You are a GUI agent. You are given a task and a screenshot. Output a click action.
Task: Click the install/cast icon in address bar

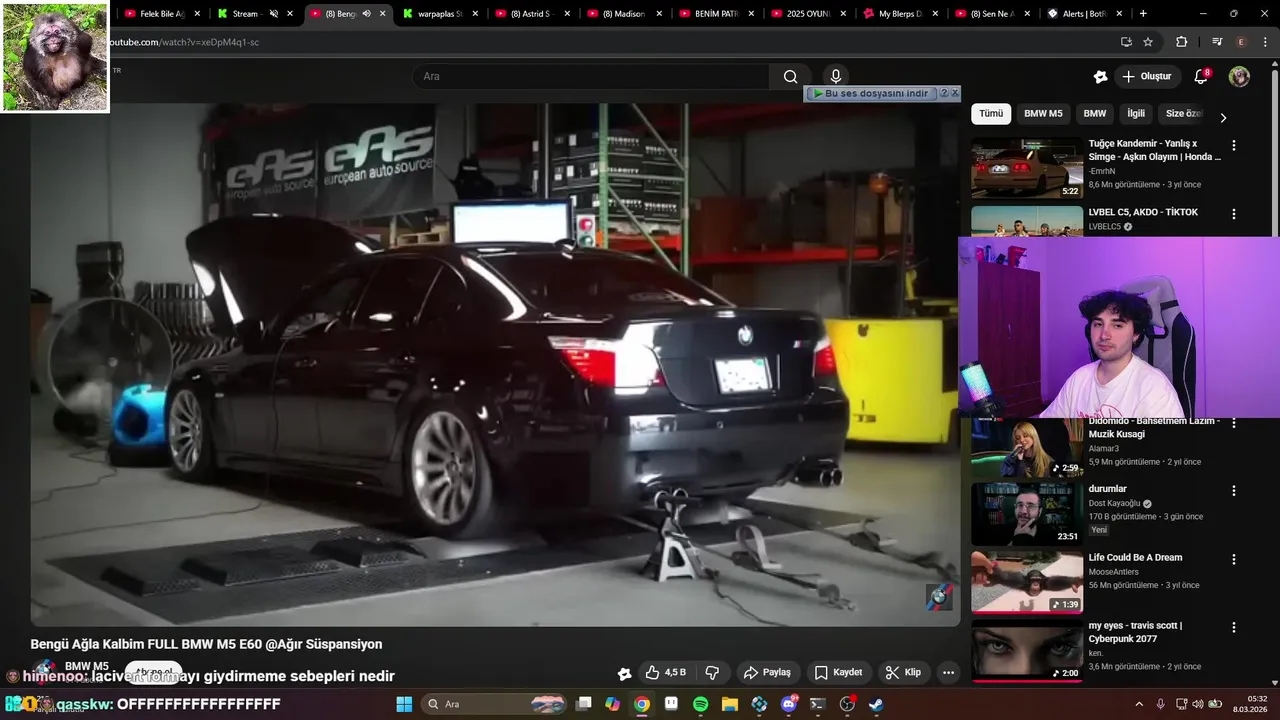click(1126, 42)
